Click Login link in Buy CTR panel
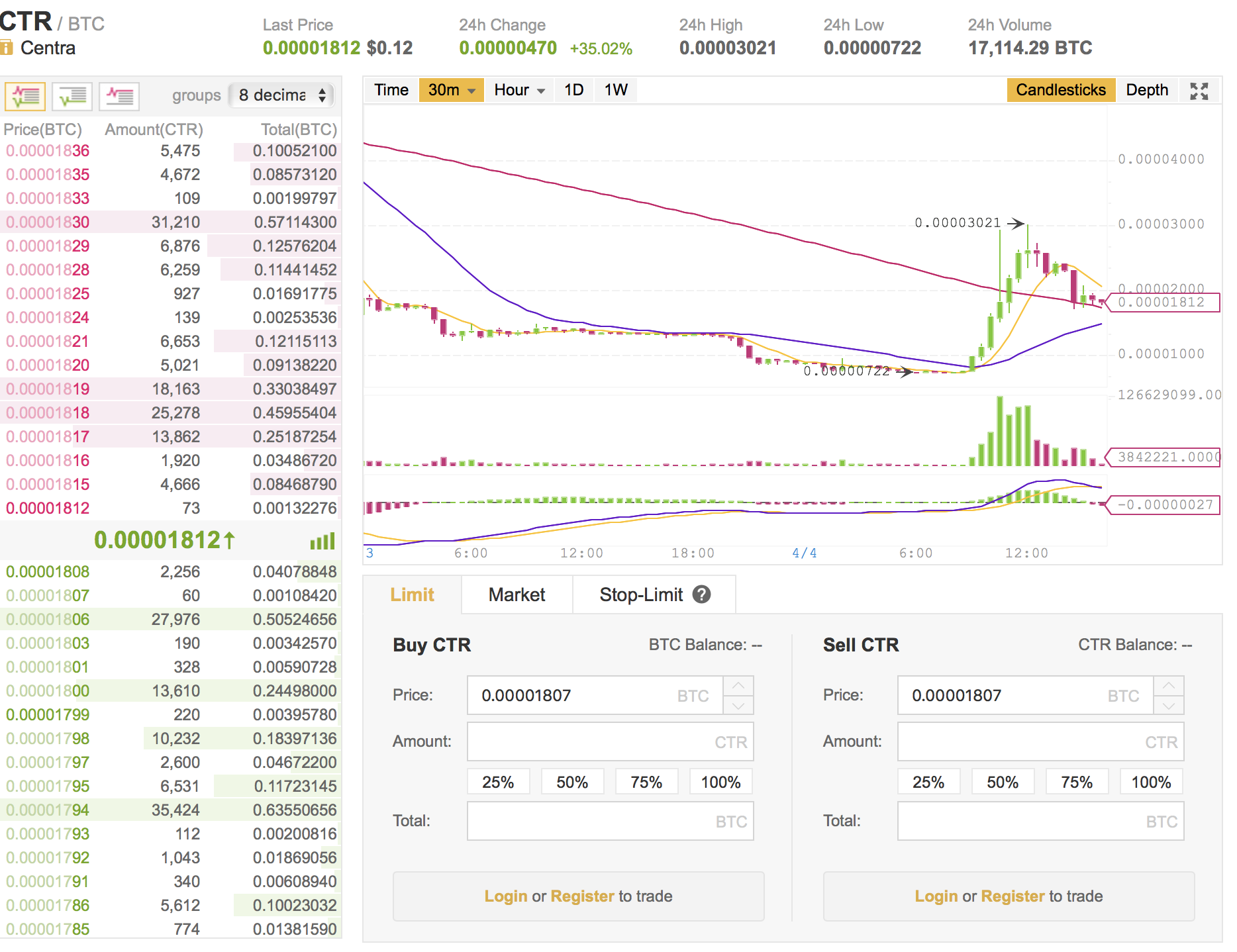Image resolution: width=1237 pixels, height=952 pixels. click(x=506, y=896)
